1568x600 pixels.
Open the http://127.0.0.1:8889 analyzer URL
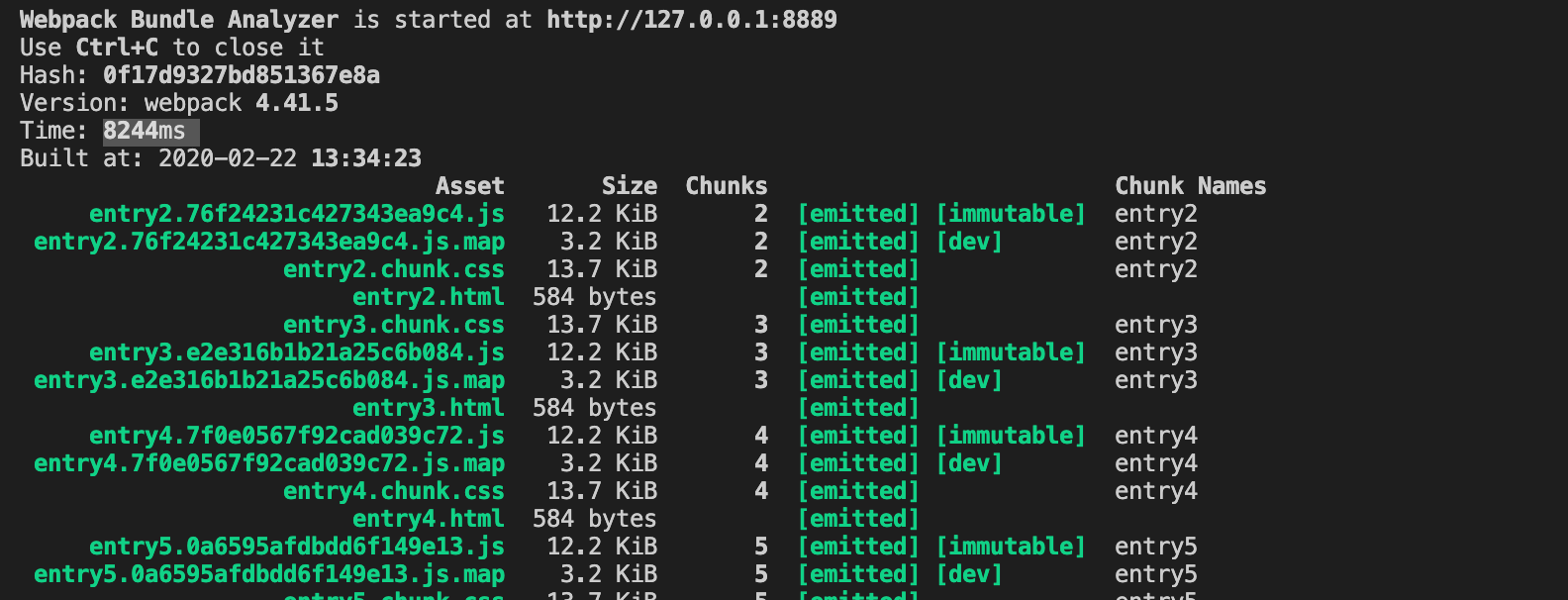click(x=691, y=20)
